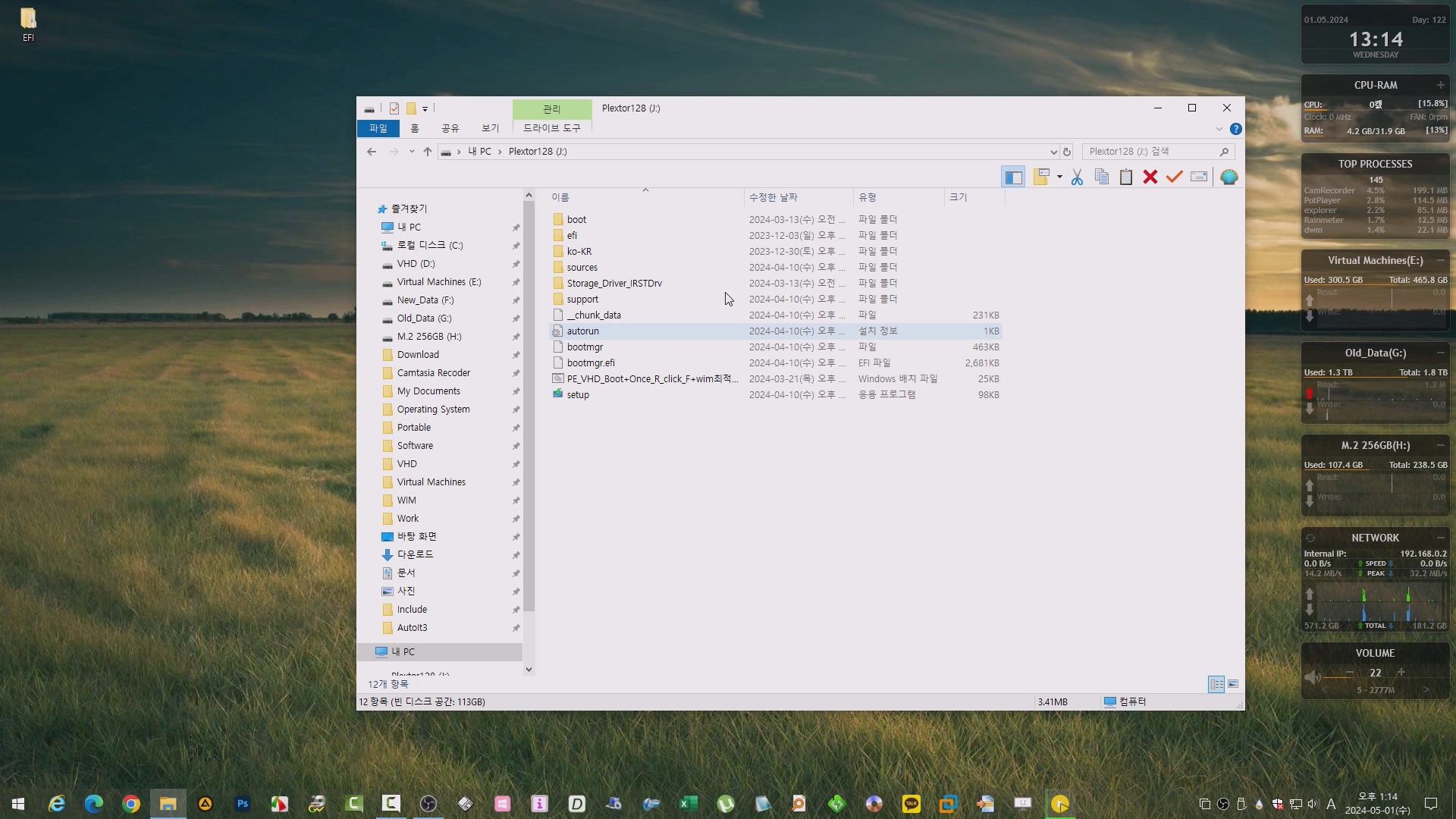Open the folder options toolbar button

(1041, 177)
